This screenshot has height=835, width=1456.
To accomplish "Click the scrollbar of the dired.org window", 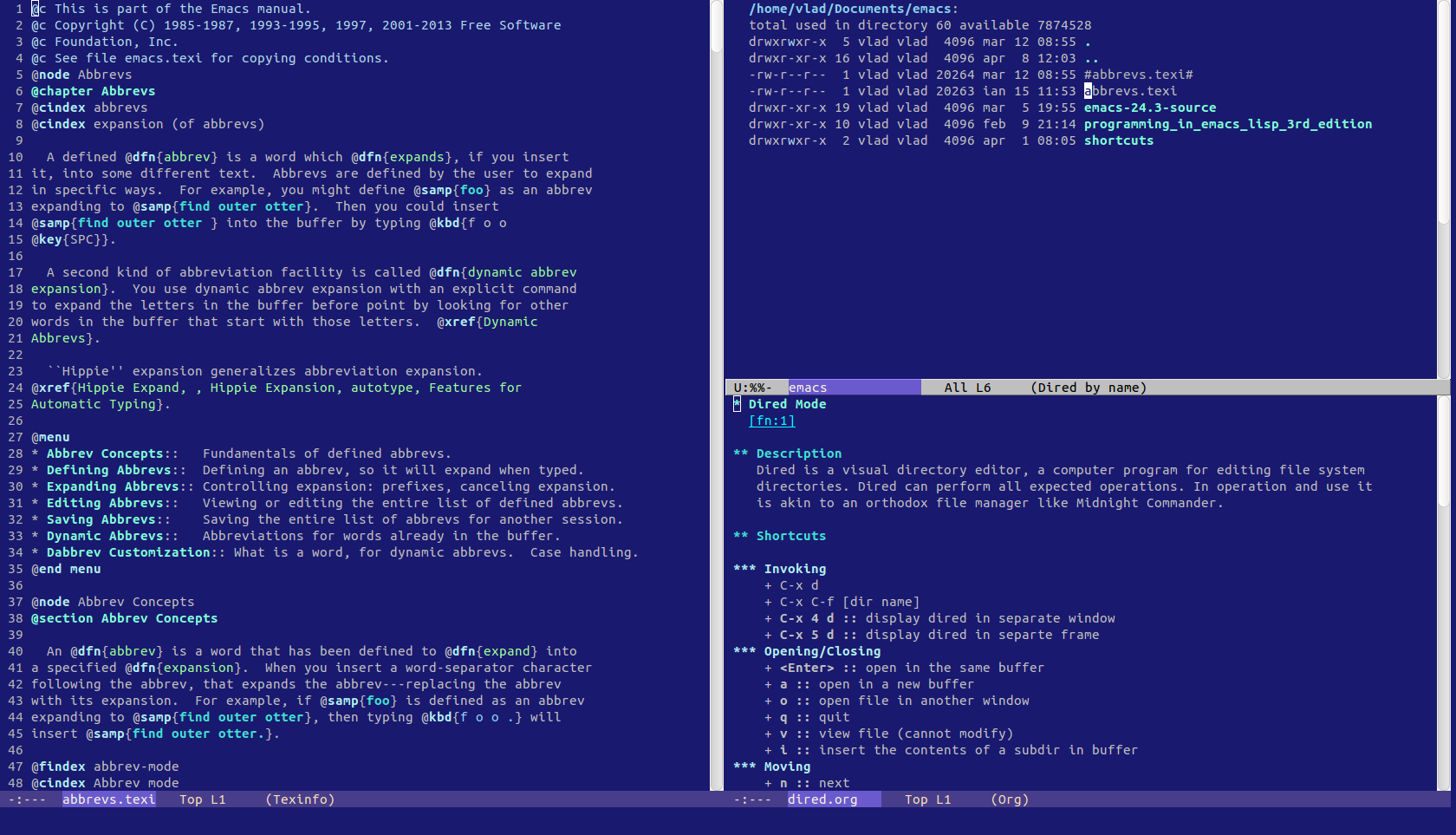I will (x=1443, y=593).
